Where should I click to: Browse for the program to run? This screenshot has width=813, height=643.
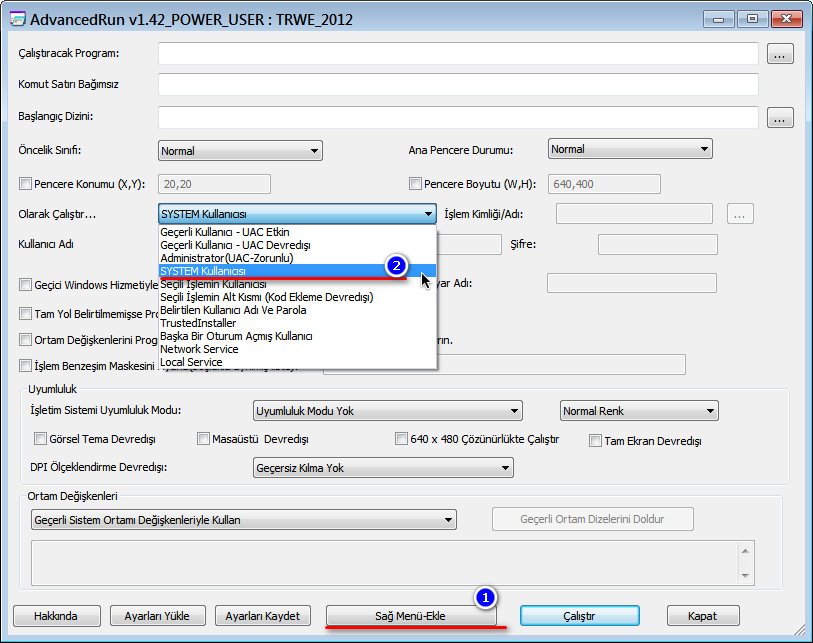(x=780, y=53)
